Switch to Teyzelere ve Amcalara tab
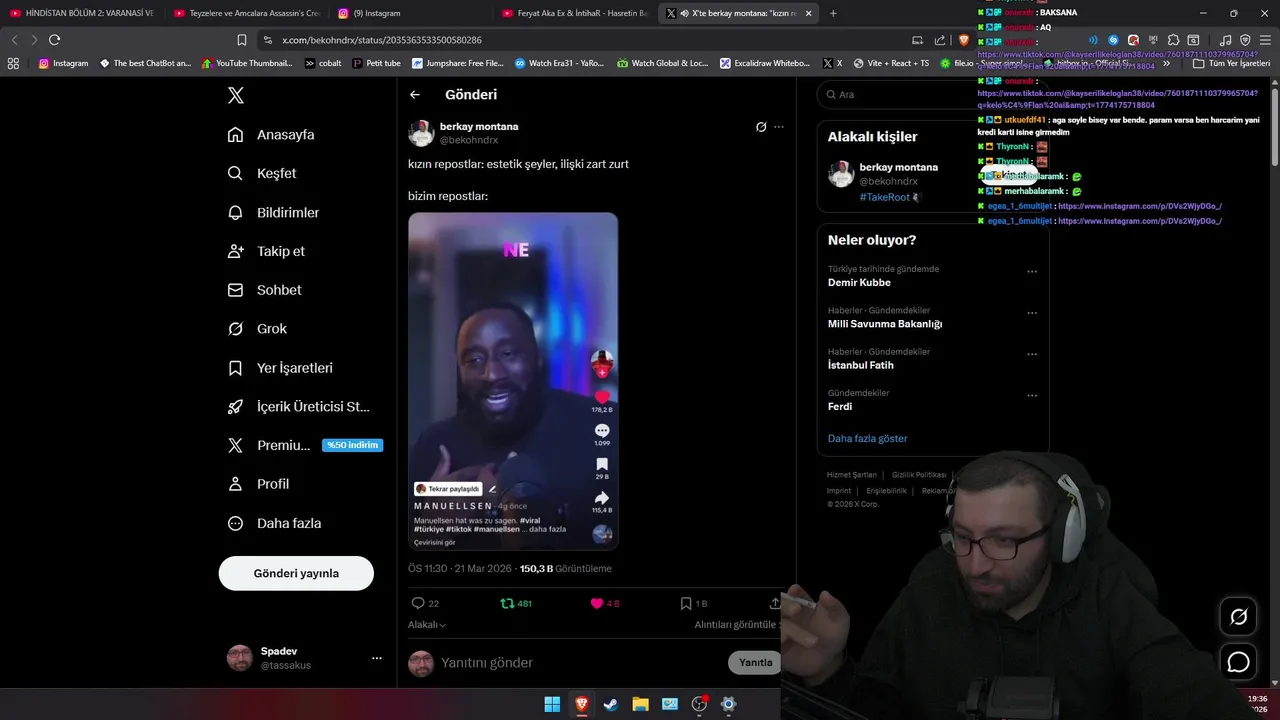Image resolution: width=1280 pixels, height=720 pixels. pos(246,13)
